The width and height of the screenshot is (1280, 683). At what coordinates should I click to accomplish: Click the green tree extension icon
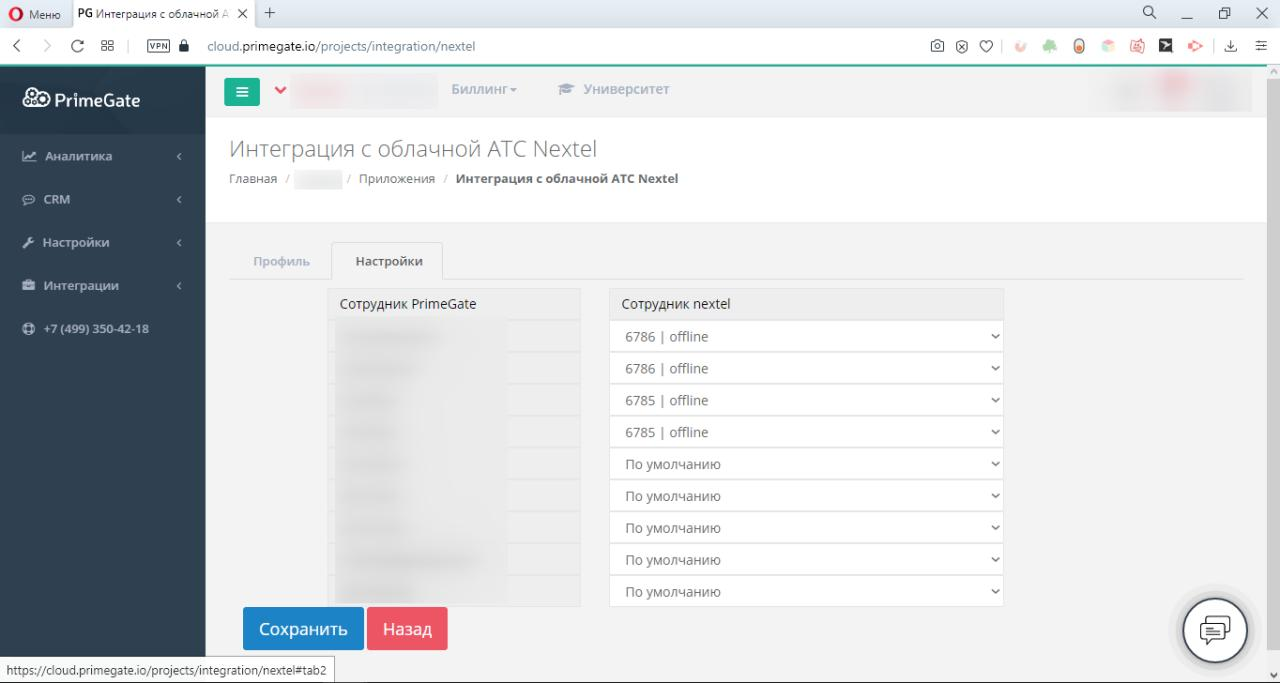click(1050, 45)
